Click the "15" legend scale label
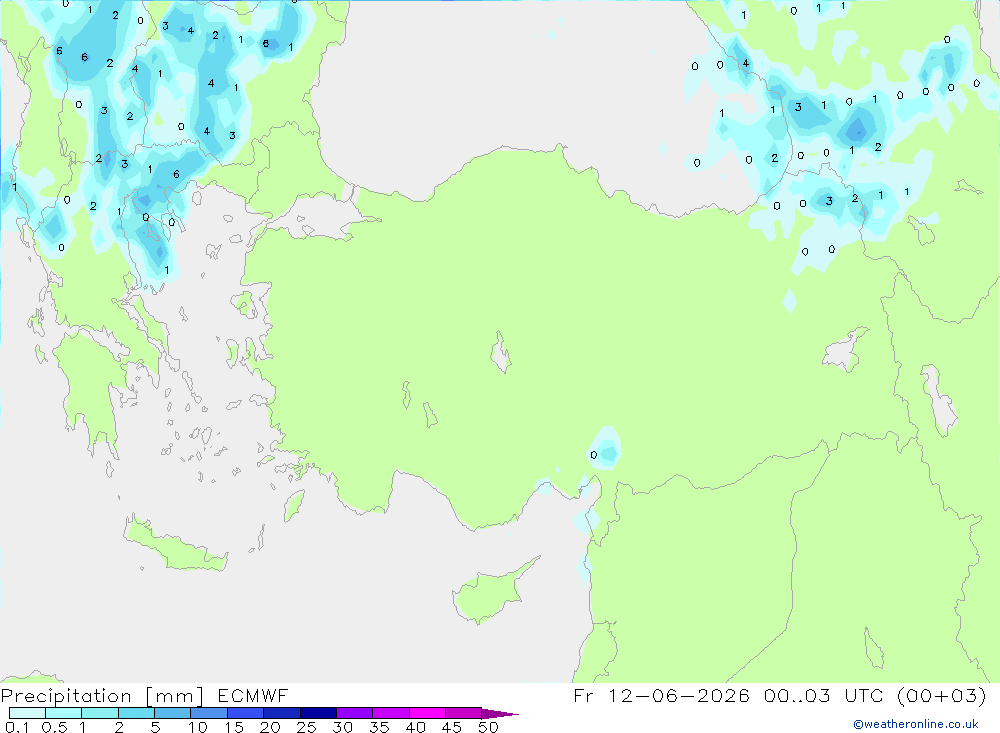This screenshot has height=733, width=1000. 234,727
